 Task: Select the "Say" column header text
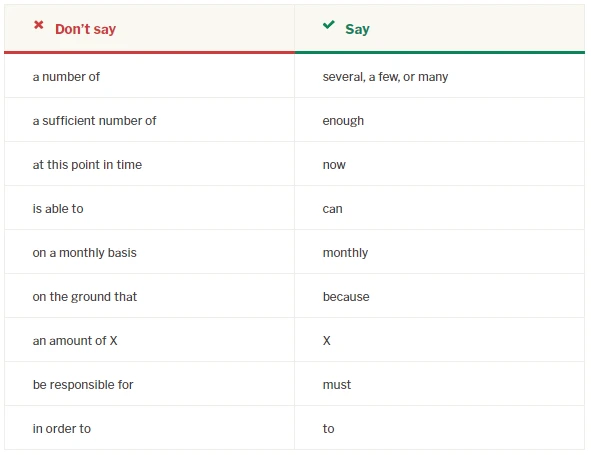point(357,29)
